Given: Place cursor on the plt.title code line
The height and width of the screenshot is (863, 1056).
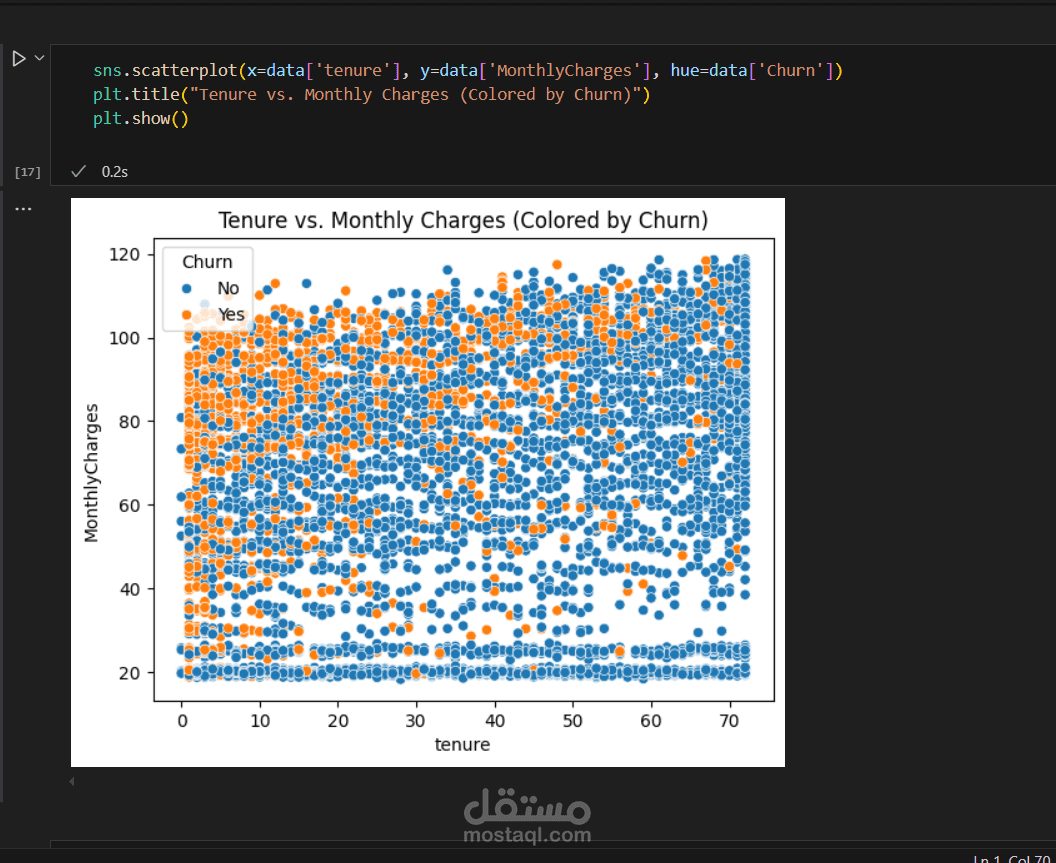Looking at the screenshot, I should (x=372, y=94).
